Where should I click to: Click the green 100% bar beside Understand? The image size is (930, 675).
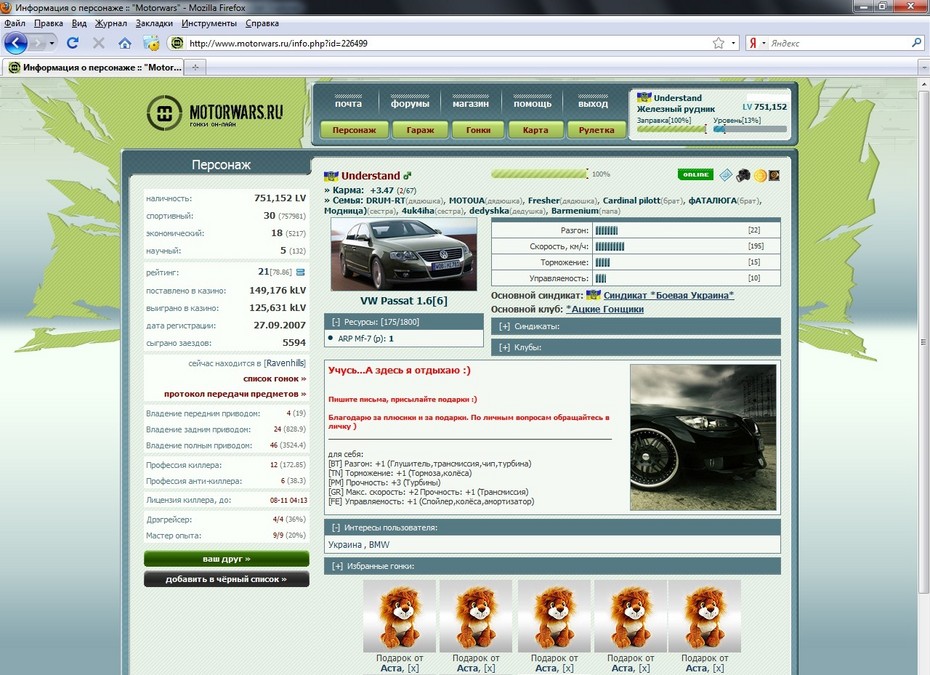539,174
